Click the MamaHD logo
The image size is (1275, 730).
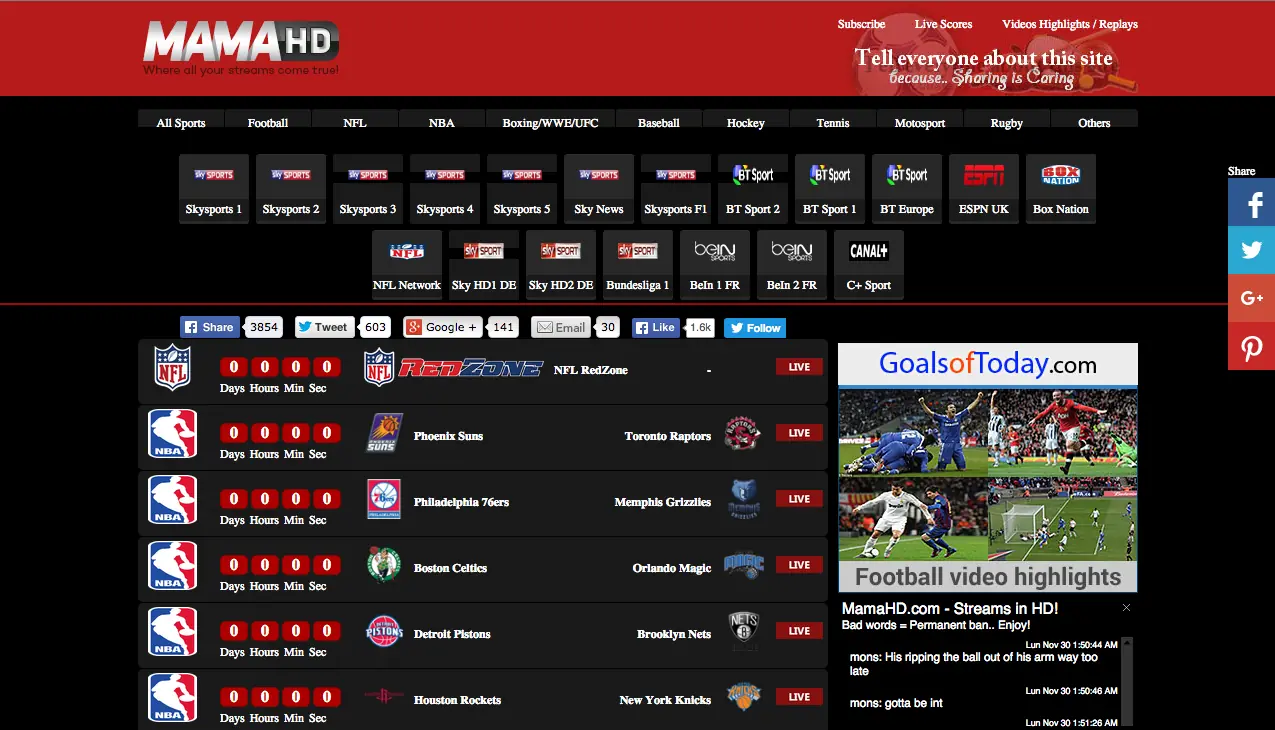pyautogui.click(x=241, y=47)
